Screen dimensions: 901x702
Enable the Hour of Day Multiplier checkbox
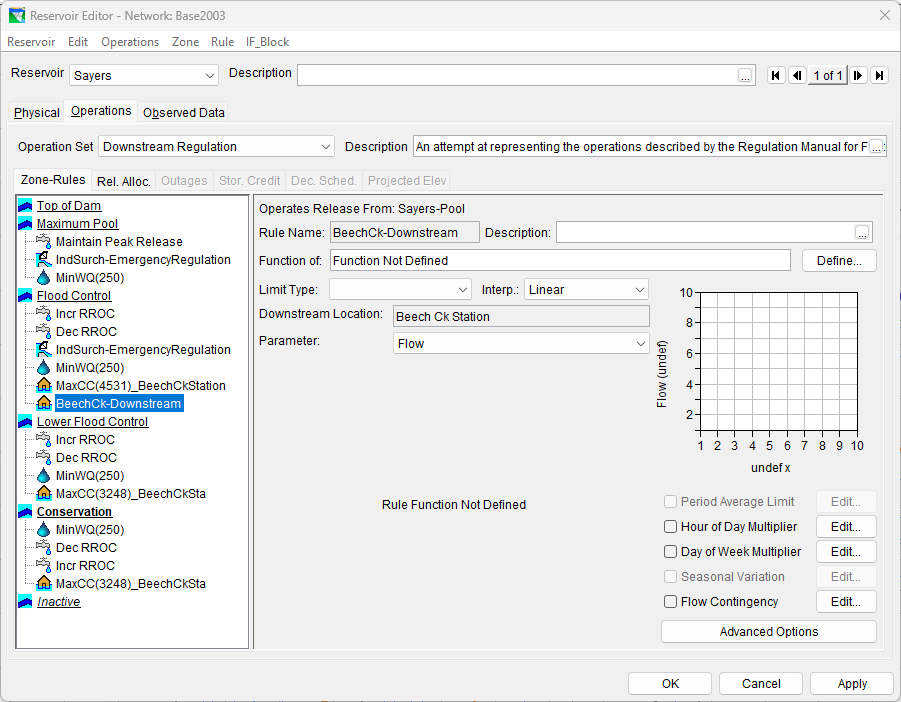coord(671,527)
